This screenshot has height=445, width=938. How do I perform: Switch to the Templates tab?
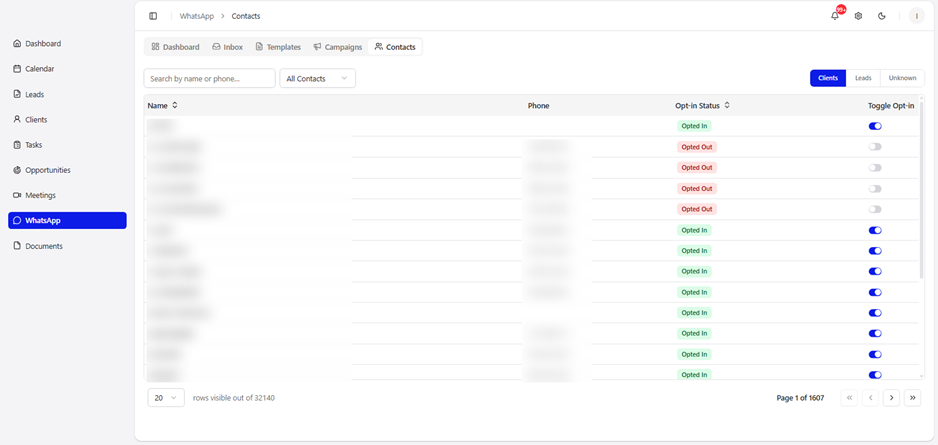click(x=278, y=47)
